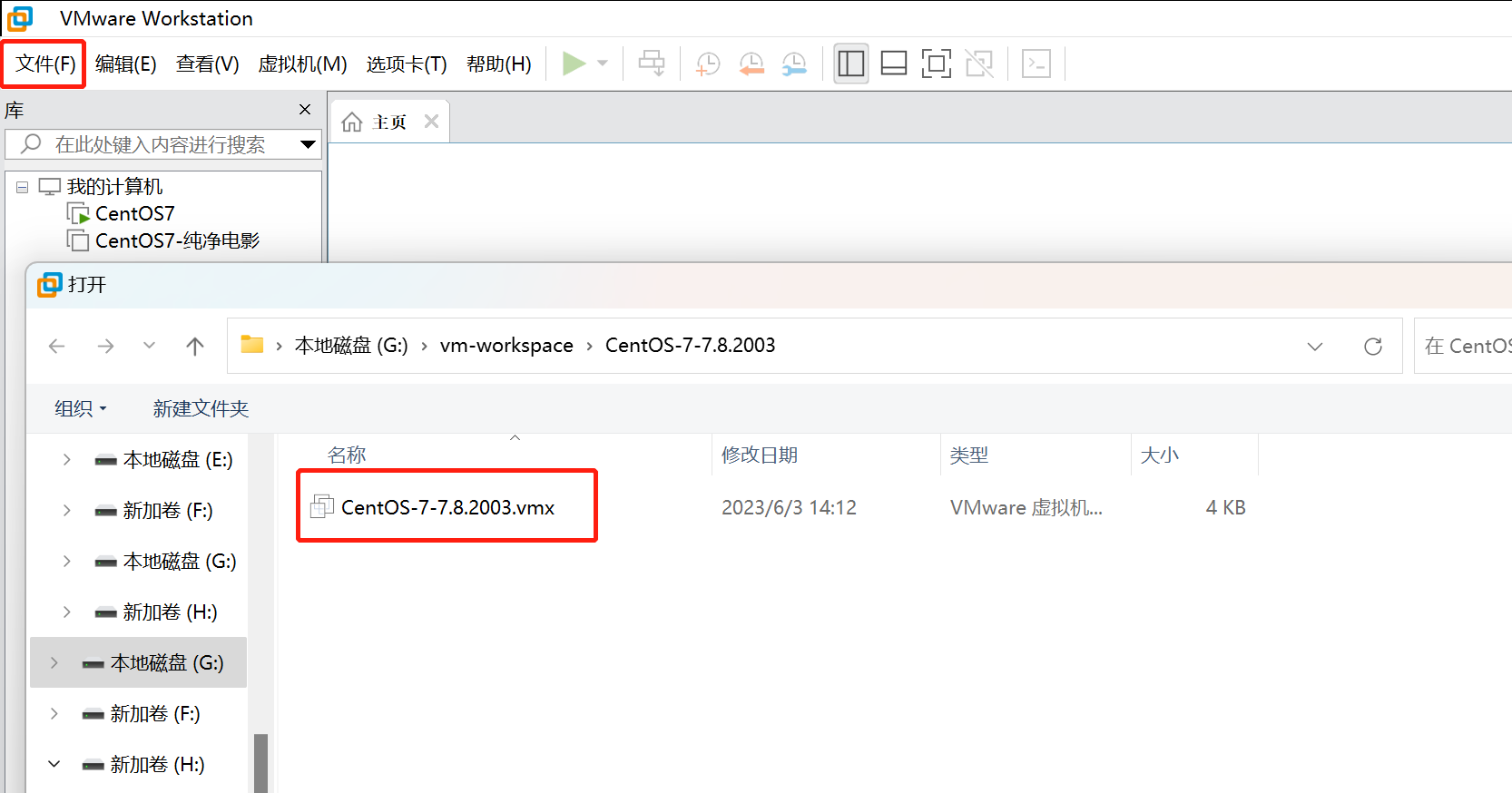Image resolution: width=1512 pixels, height=793 pixels.
Task: Click 本地磁盘 (G:) in the address path
Action: tap(351, 346)
